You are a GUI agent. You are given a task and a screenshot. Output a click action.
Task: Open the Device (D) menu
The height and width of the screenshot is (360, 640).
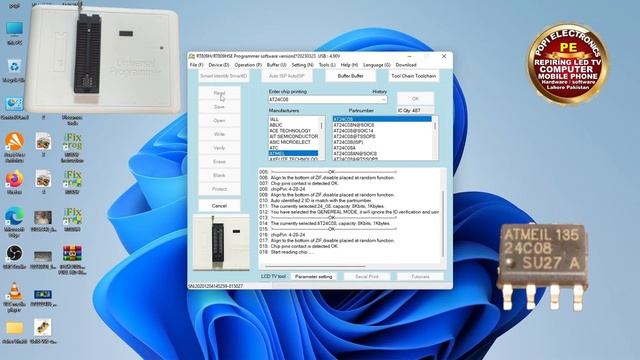click(x=219, y=65)
